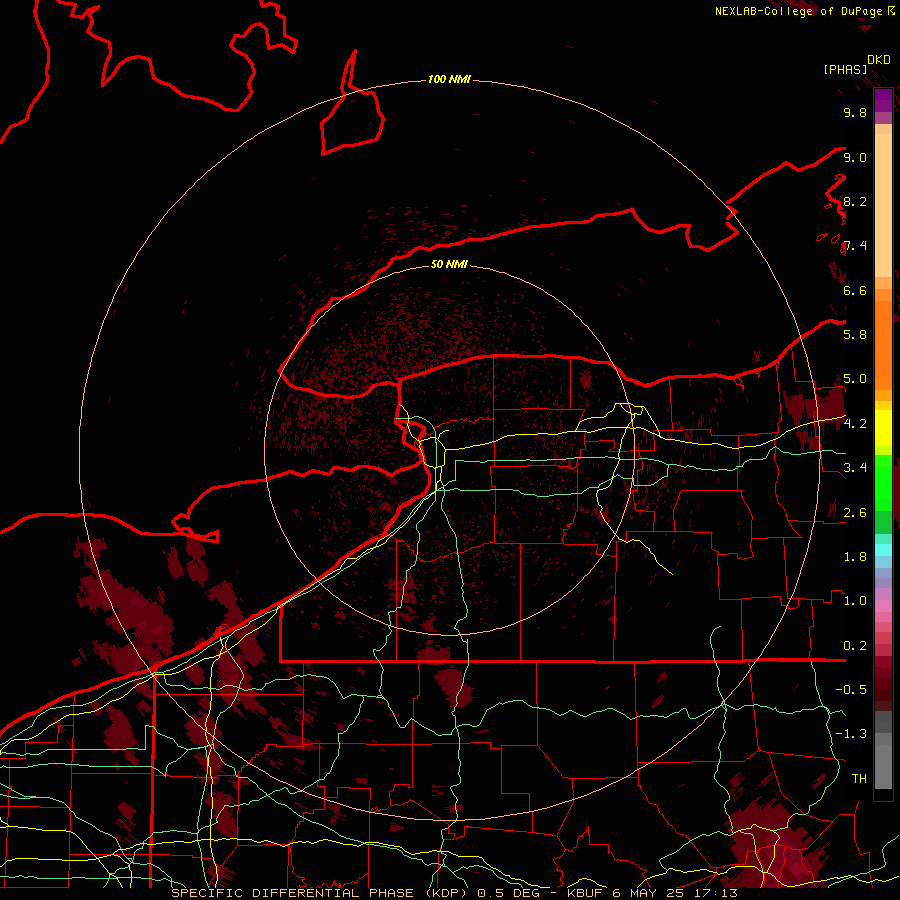Screen dimensions: 900x900
Task: Pick the purple segment atop the color bar
Action: point(883,100)
